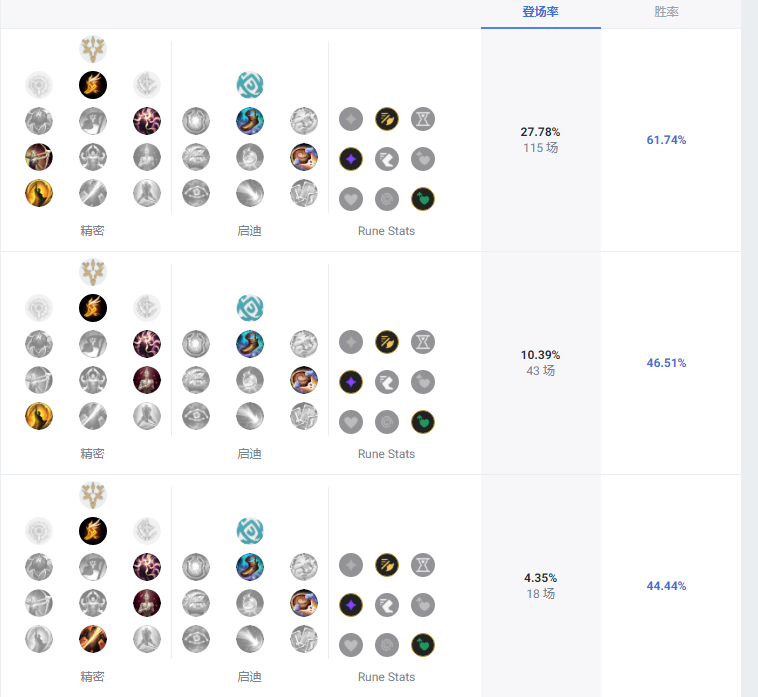Click the 44.44% win rate value
This screenshot has height=697, width=758.
[x=666, y=586]
